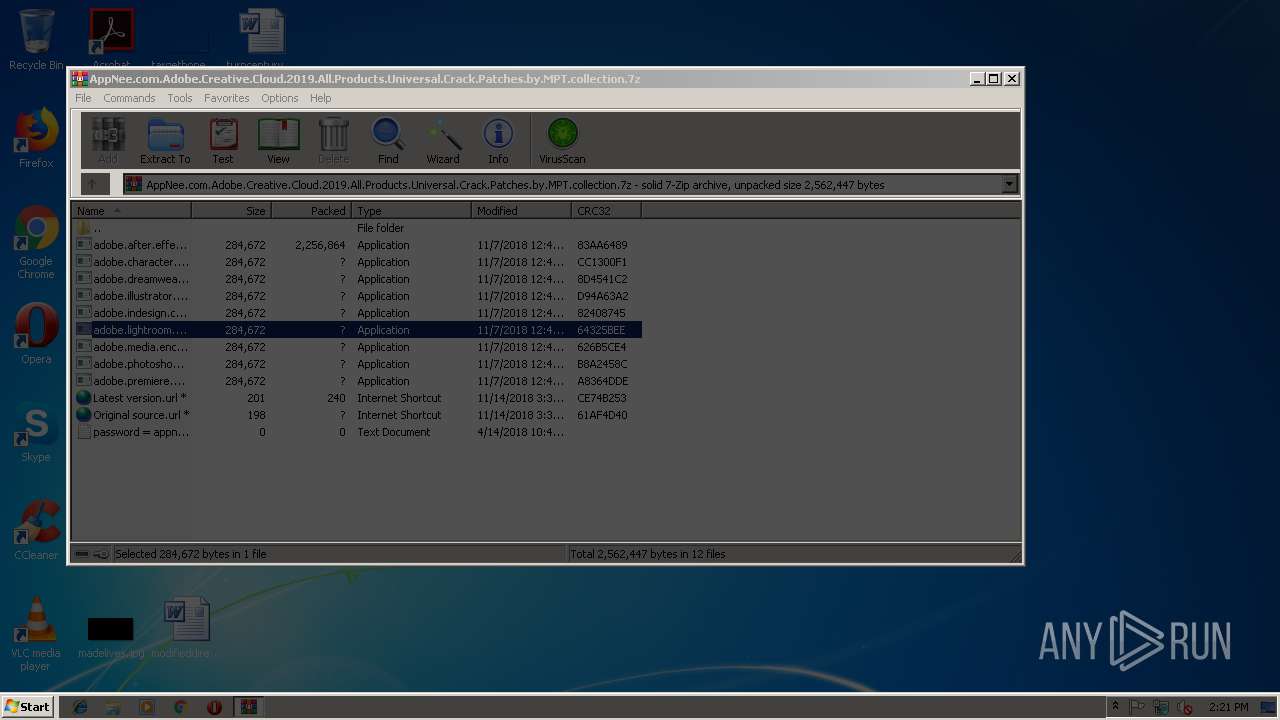The height and width of the screenshot is (720, 1280).
Task: Open the CCleaner desktop shortcut
Action: pyautogui.click(x=36, y=530)
